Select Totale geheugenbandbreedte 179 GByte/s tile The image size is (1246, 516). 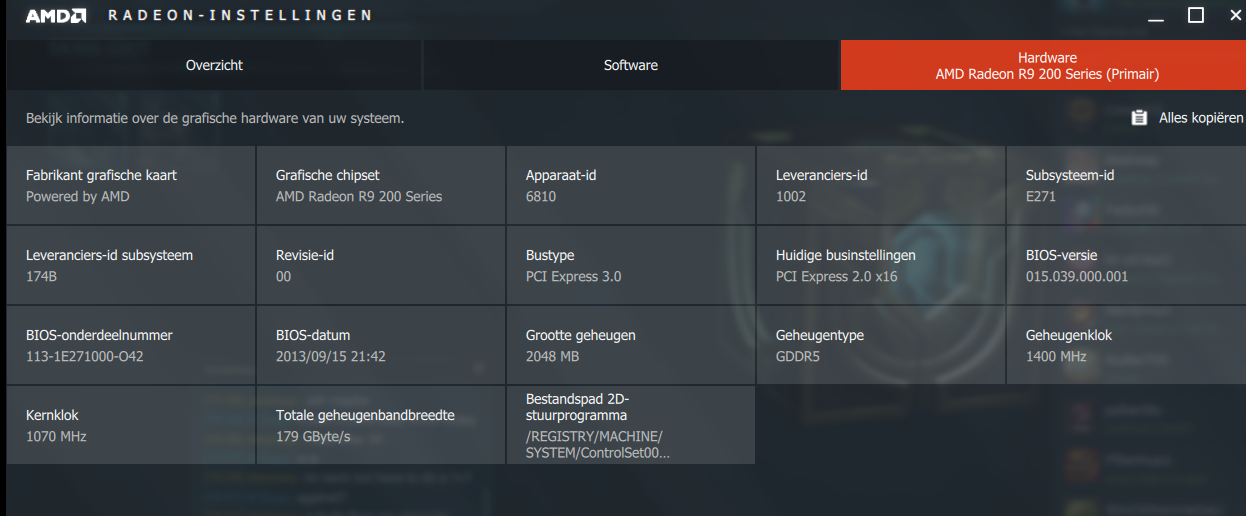click(381, 425)
